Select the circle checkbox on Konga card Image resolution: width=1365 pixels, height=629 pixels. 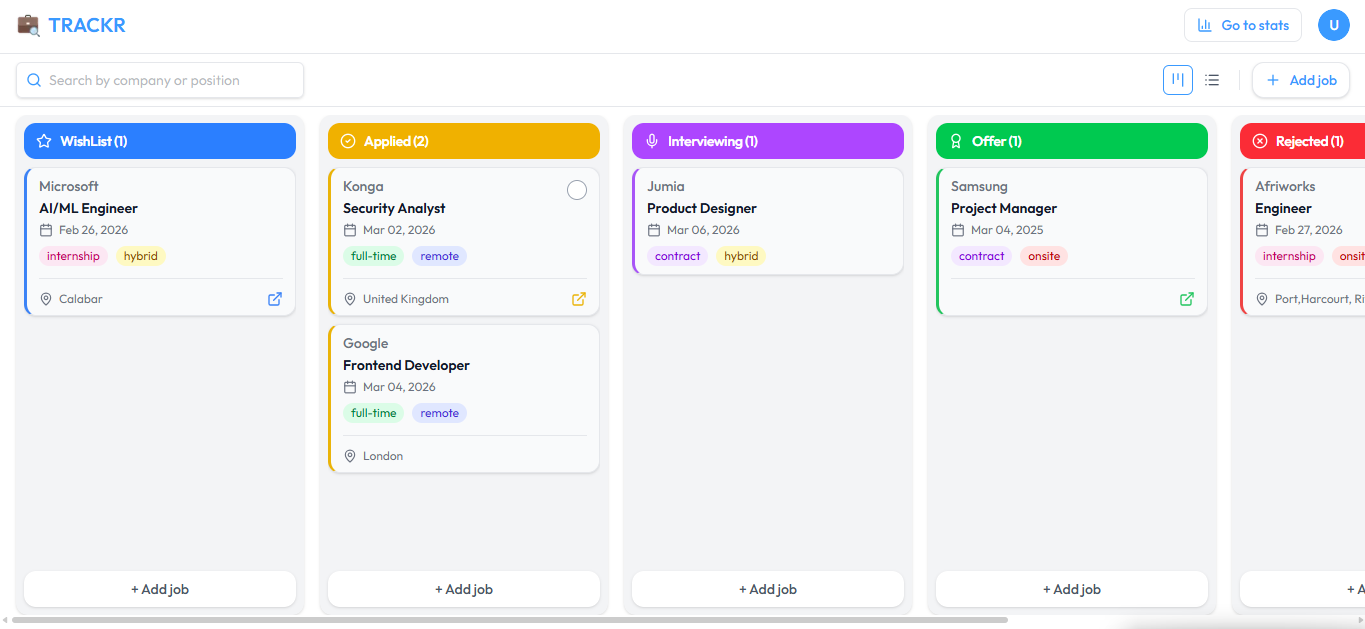point(577,190)
